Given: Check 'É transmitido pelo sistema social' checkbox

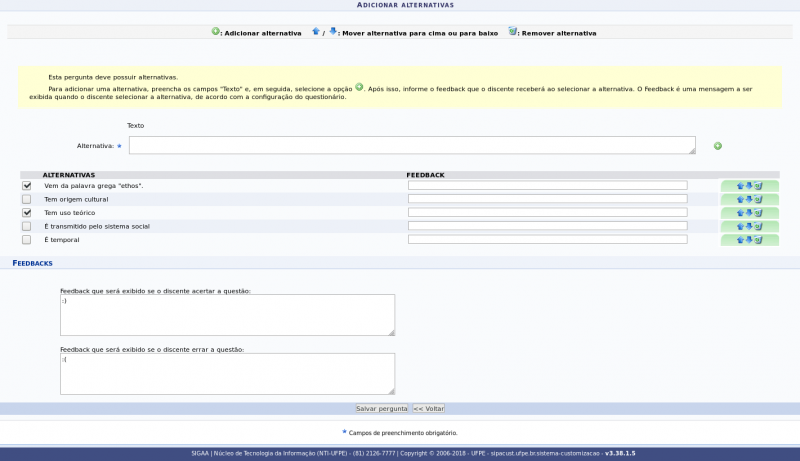Looking at the screenshot, I should (x=27, y=226).
